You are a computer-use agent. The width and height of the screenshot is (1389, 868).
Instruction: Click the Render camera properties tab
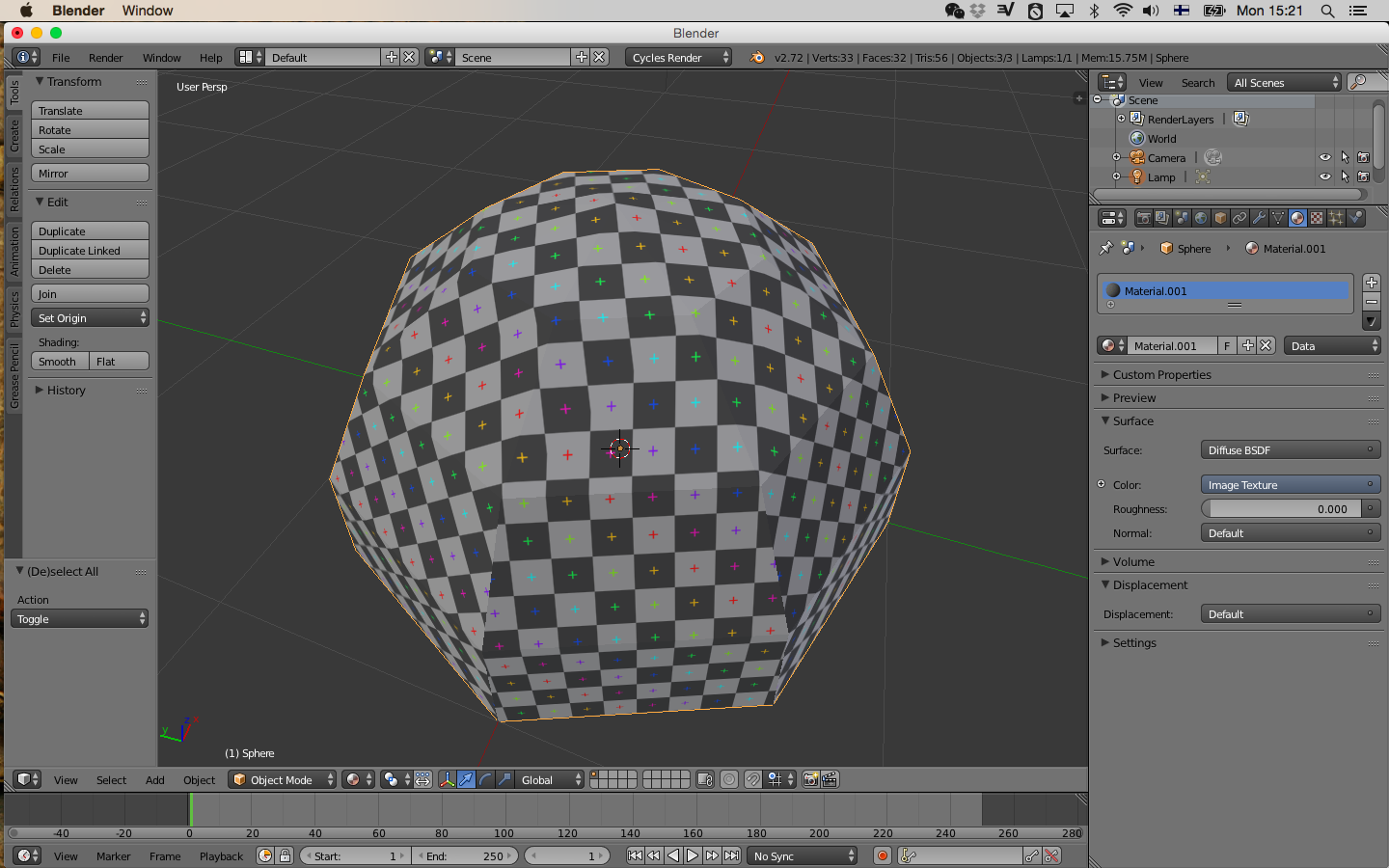tap(1143, 218)
